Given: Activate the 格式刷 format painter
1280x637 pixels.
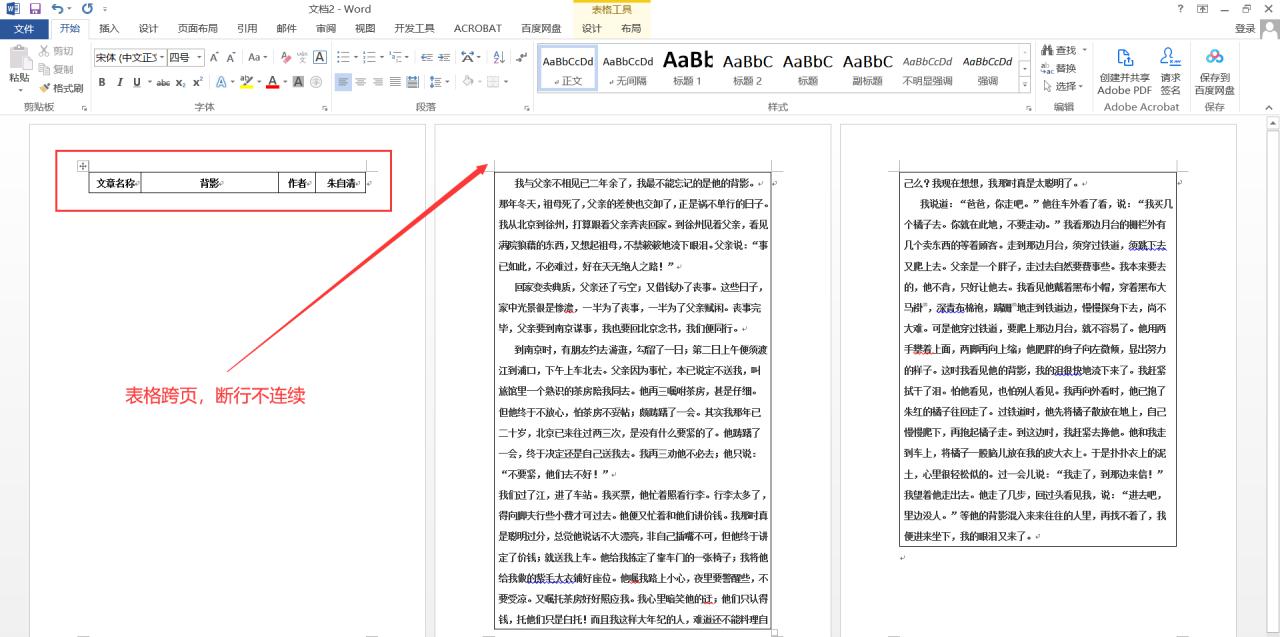Looking at the screenshot, I should tap(61, 88).
